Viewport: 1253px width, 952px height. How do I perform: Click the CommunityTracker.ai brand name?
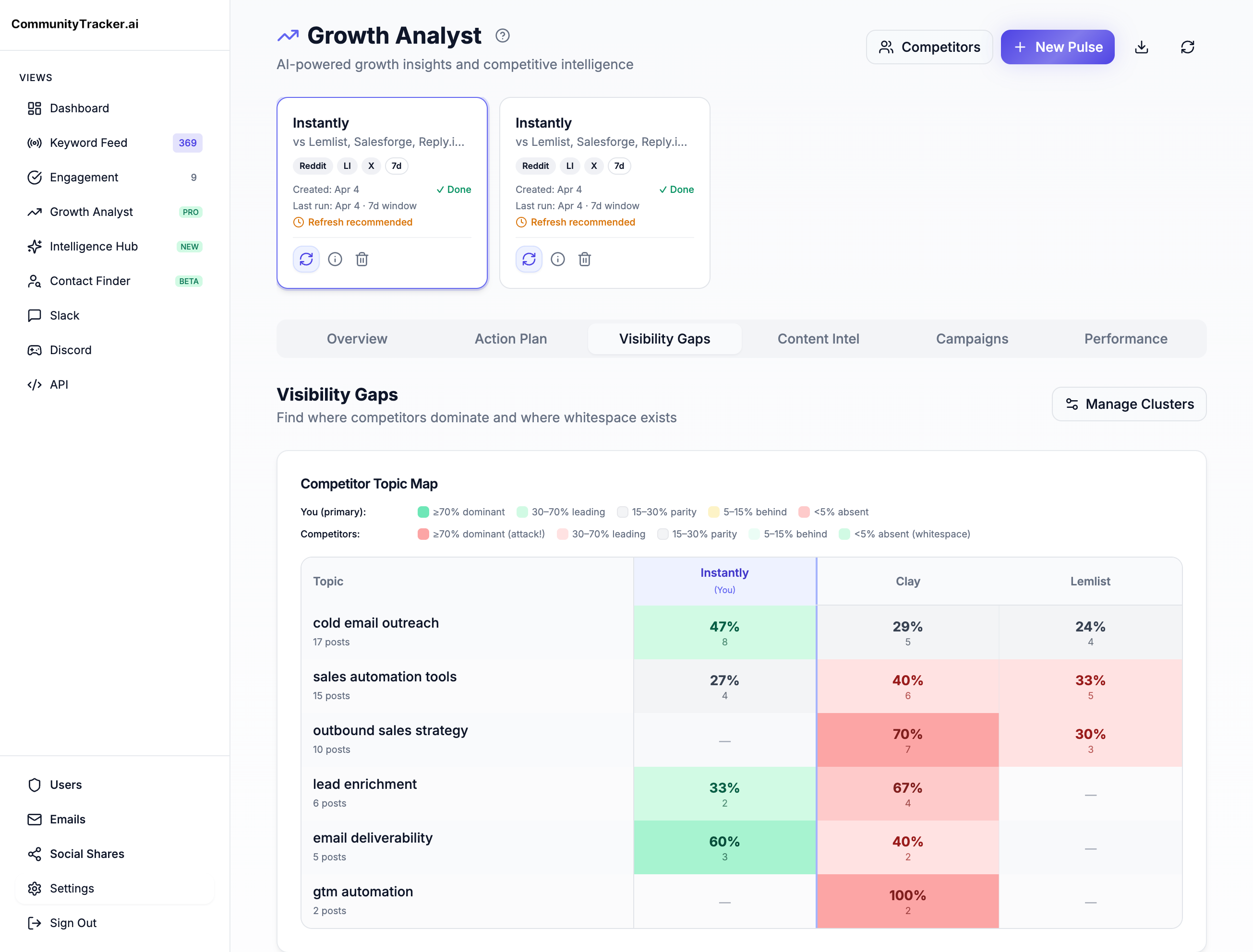75,24
